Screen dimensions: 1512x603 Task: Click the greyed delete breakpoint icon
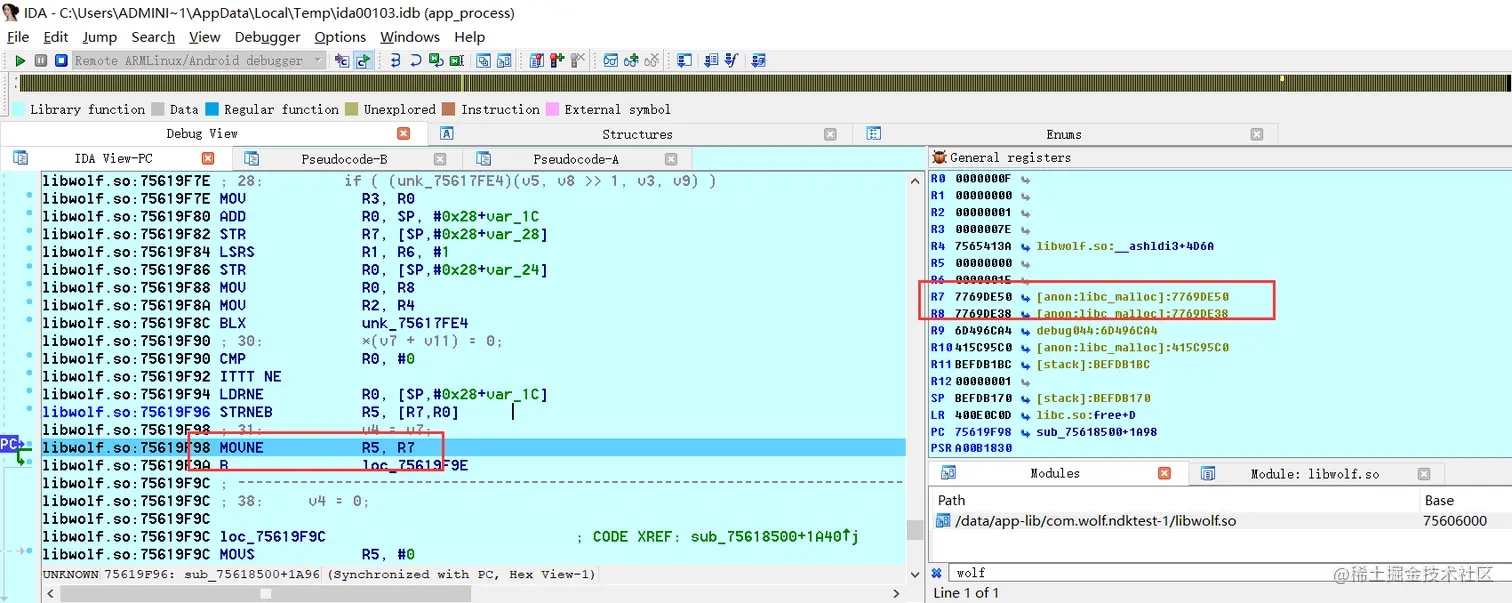(x=577, y=60)
